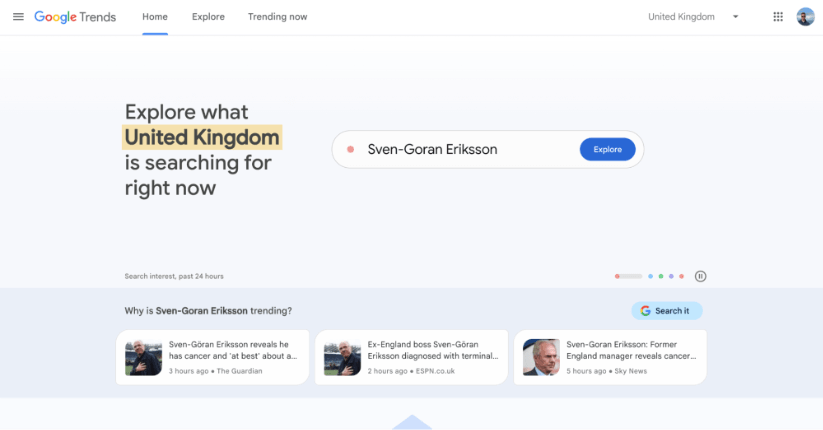Click the upward triangle at page bottom

pyautogui.click(x=412, y=422)
